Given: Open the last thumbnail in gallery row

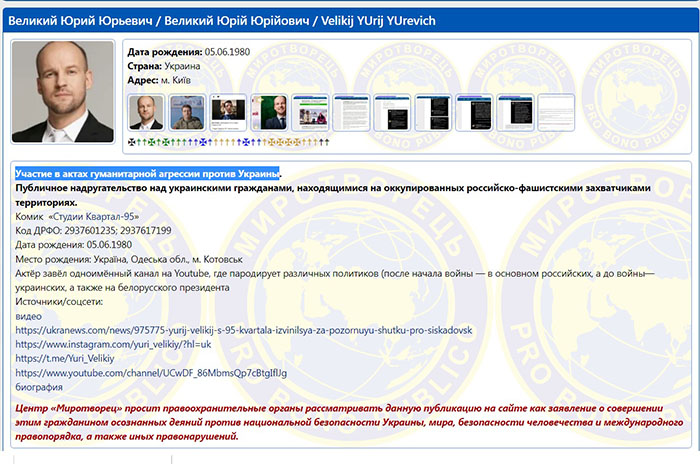Looking at the screenshot, I should pos(556,112).
